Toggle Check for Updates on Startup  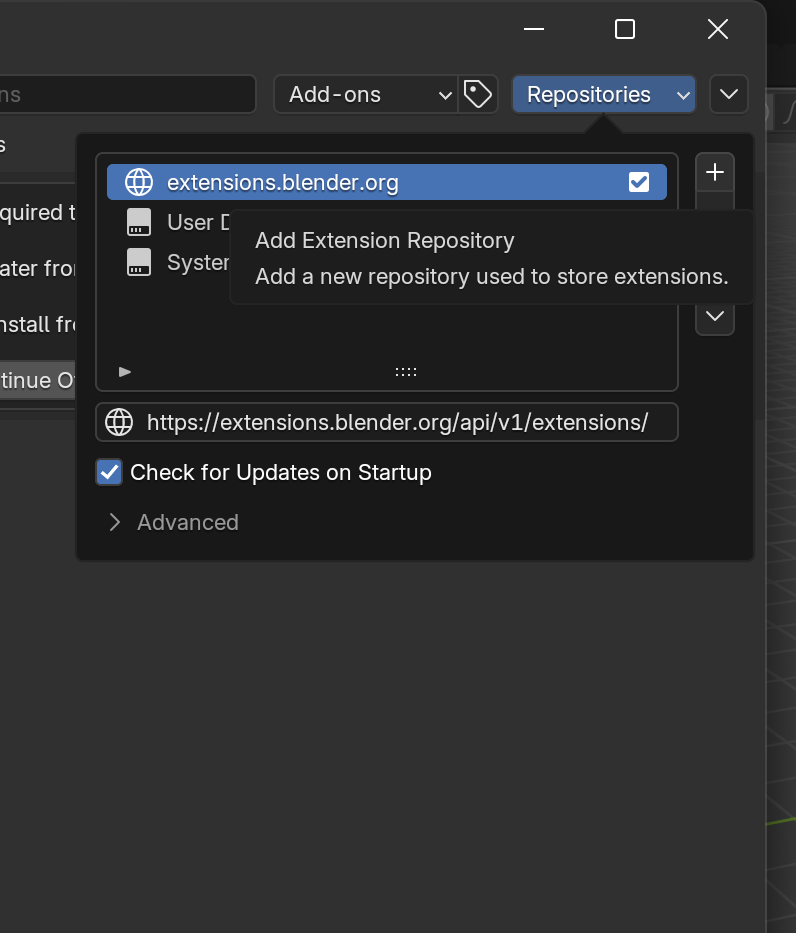coord(109,472)
